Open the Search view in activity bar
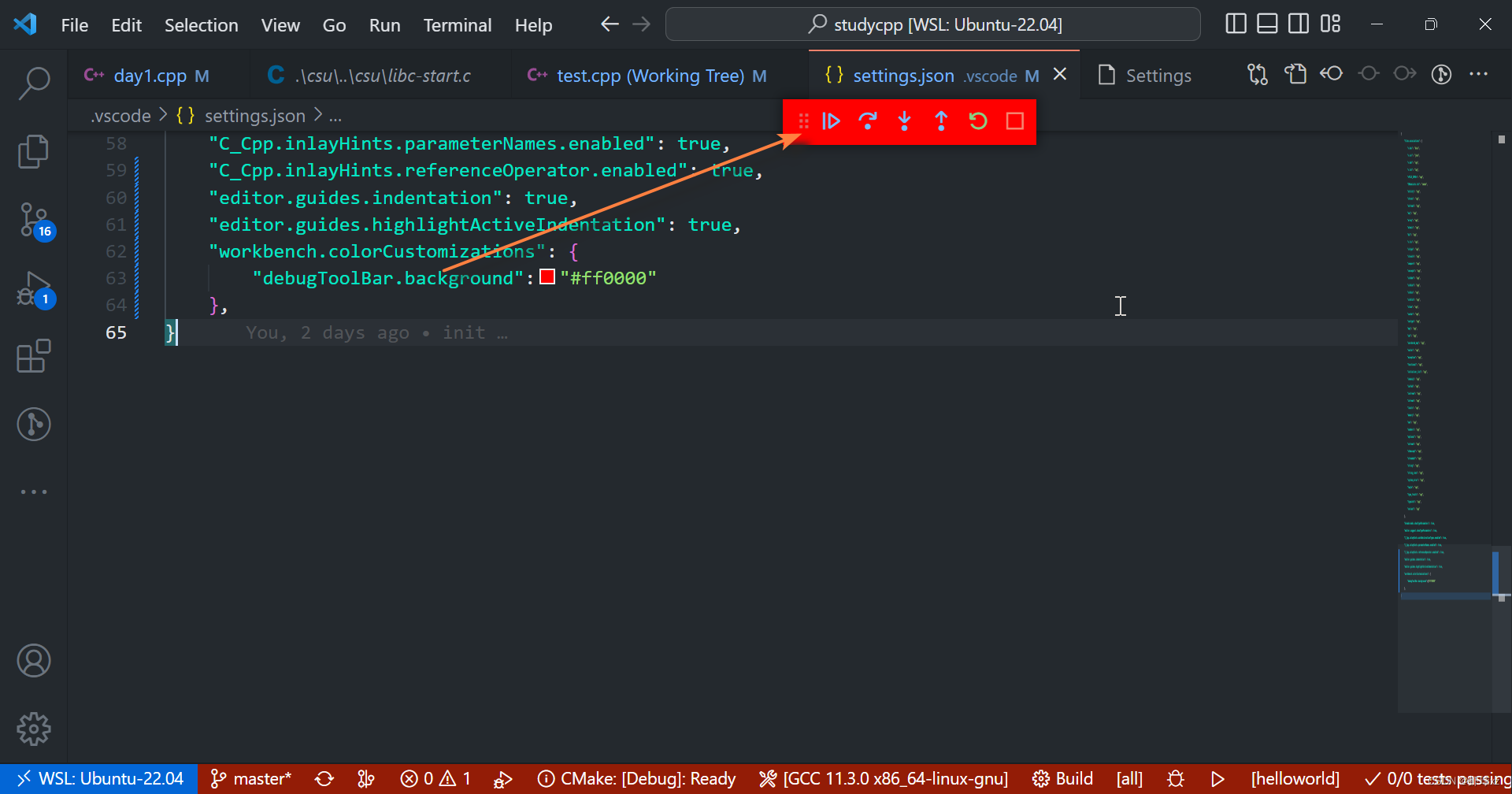 pyautogui.click(x=34, y=83)
